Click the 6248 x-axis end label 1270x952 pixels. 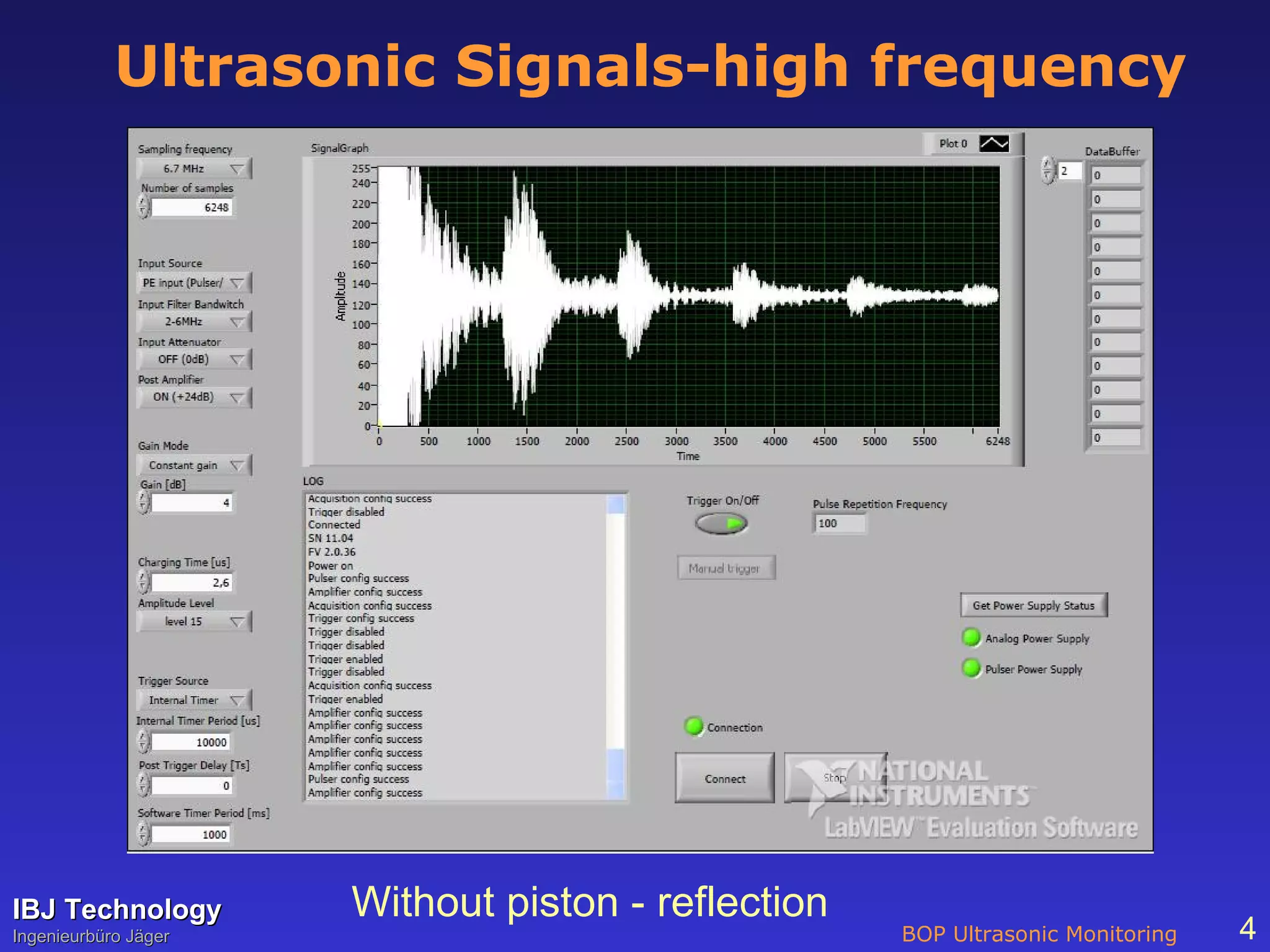[x=998, y=441]
